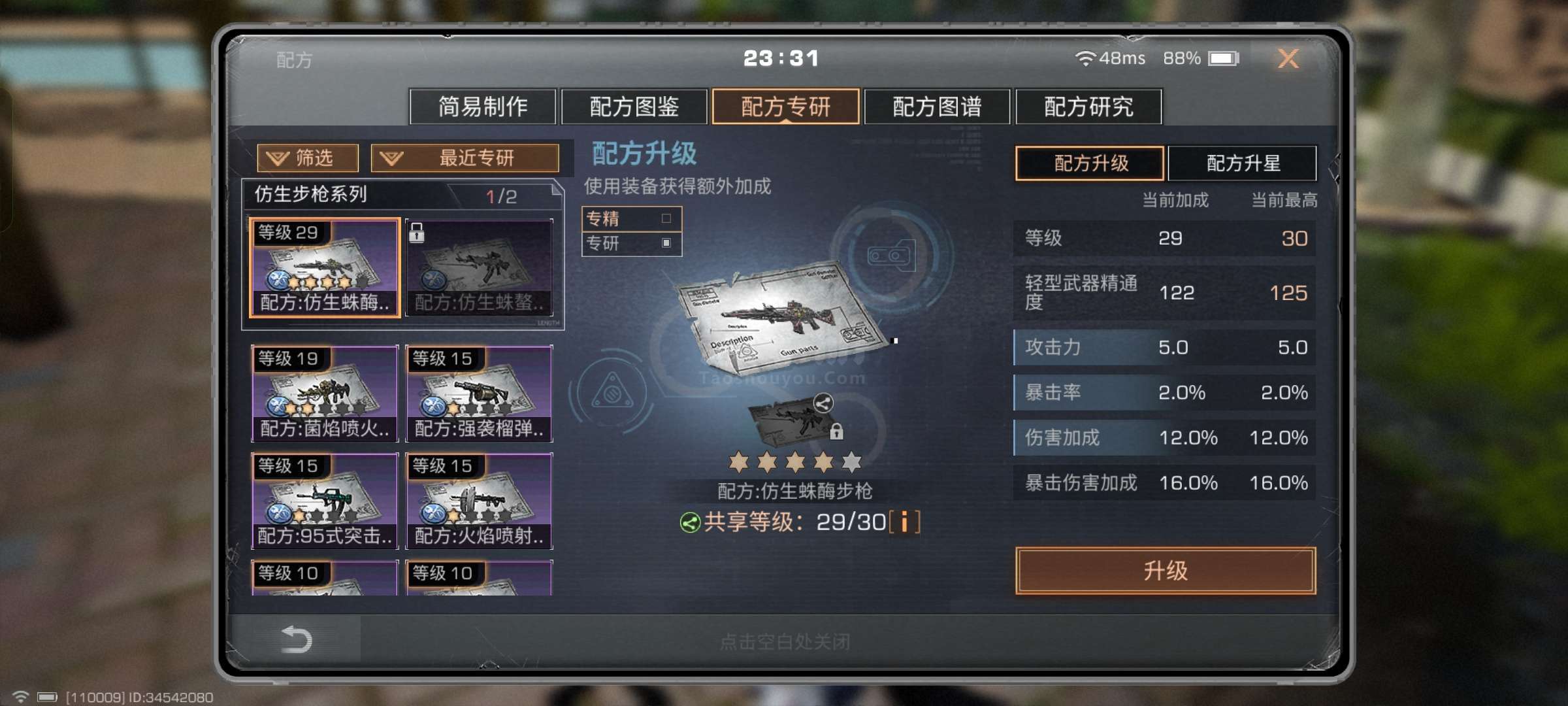This screenshot has width=1568, height=706.
Task: Click the orange info icon beside 29/30
Action: coord(905,522)
